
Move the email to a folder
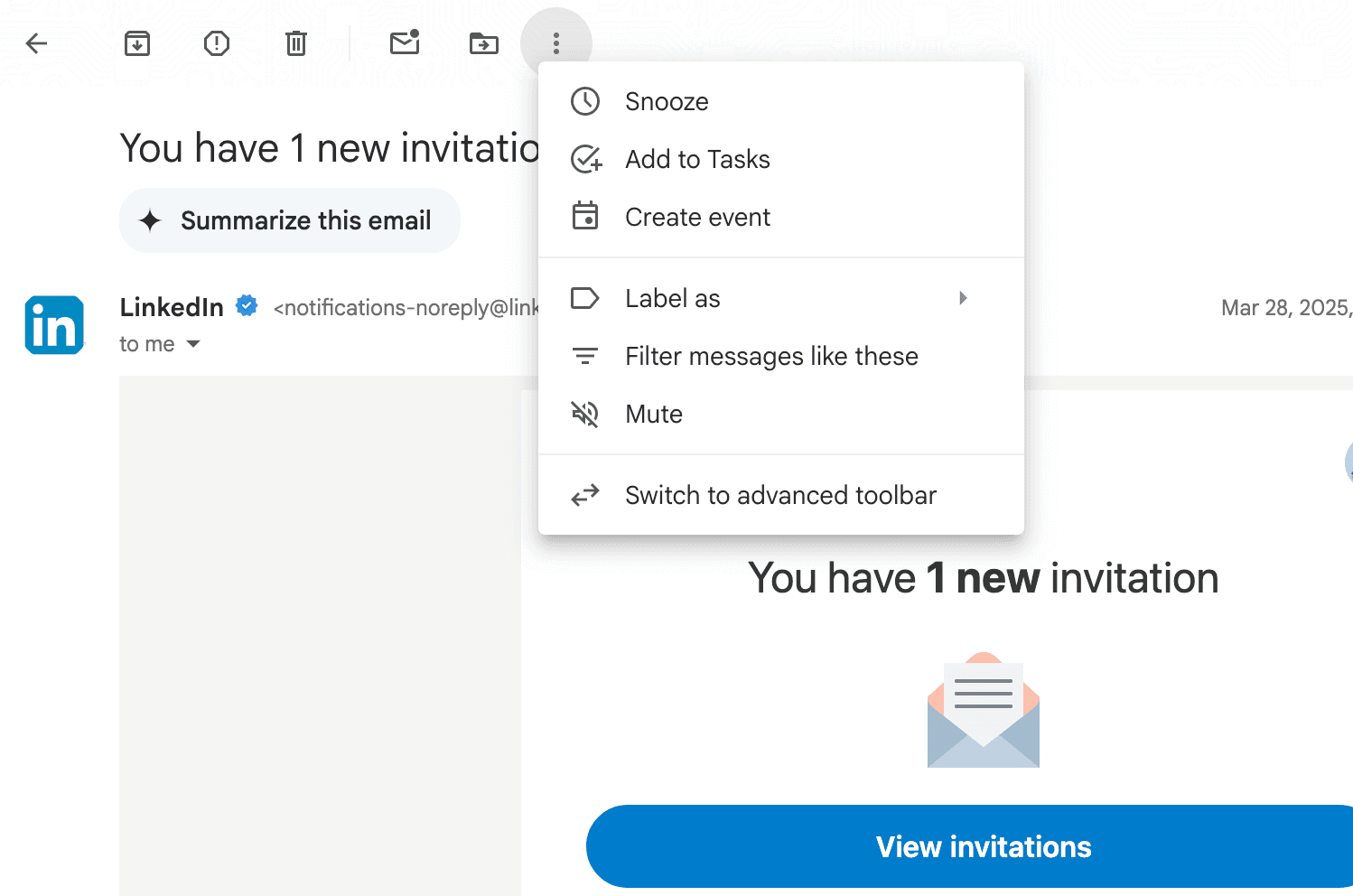pos(483,42)
